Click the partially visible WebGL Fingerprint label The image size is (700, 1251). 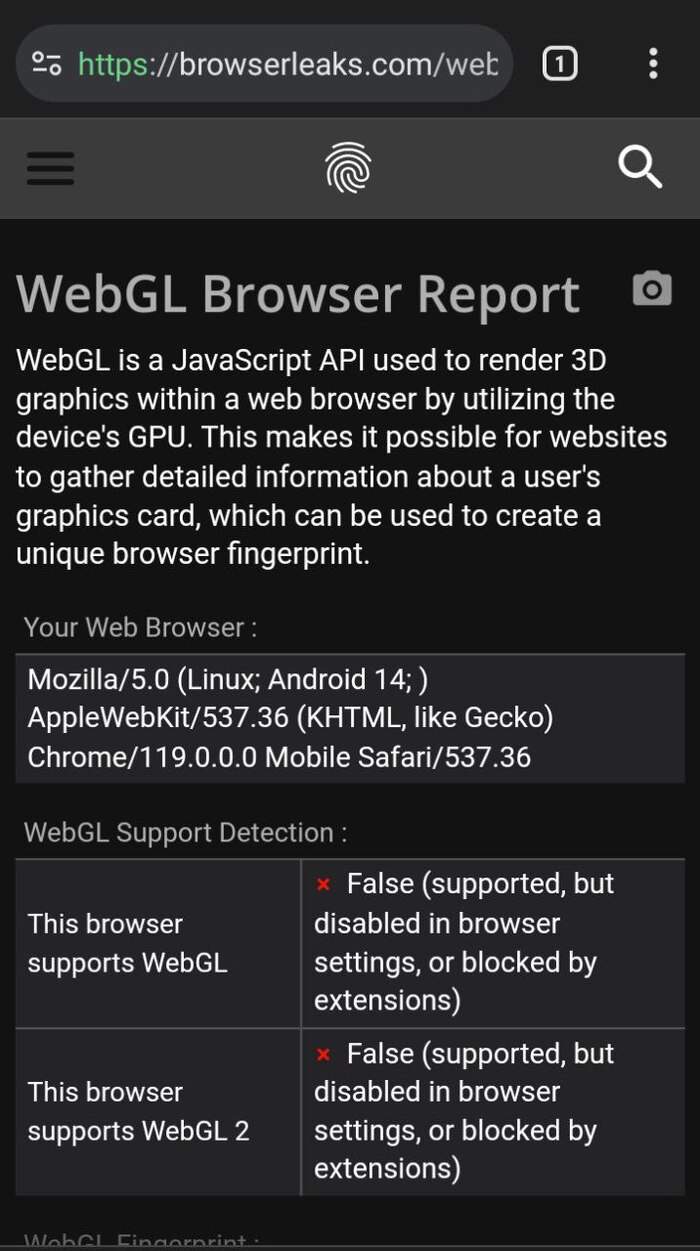coord(140,1241)
